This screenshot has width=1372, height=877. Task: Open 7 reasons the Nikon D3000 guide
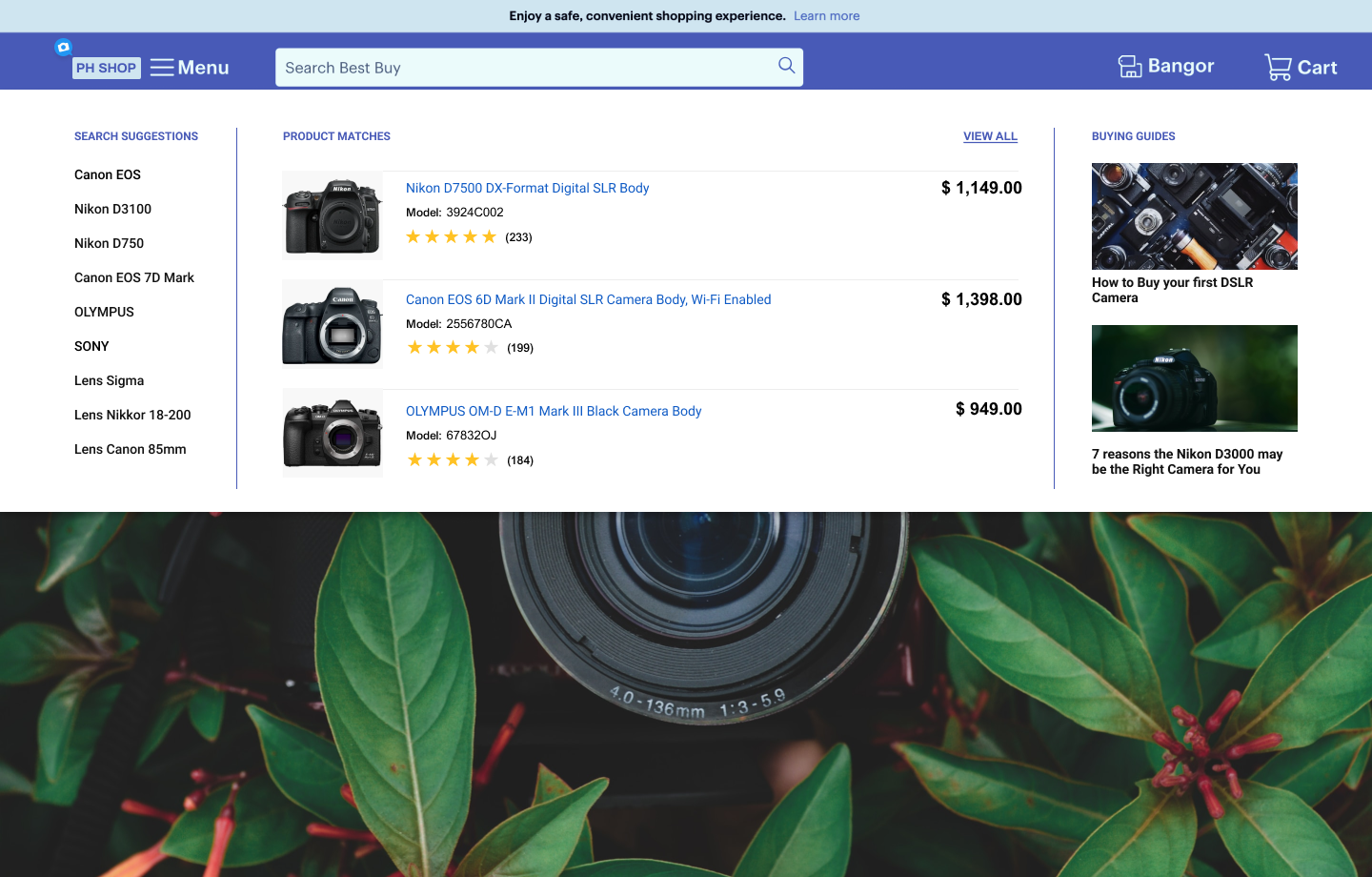pos(1187,461)
